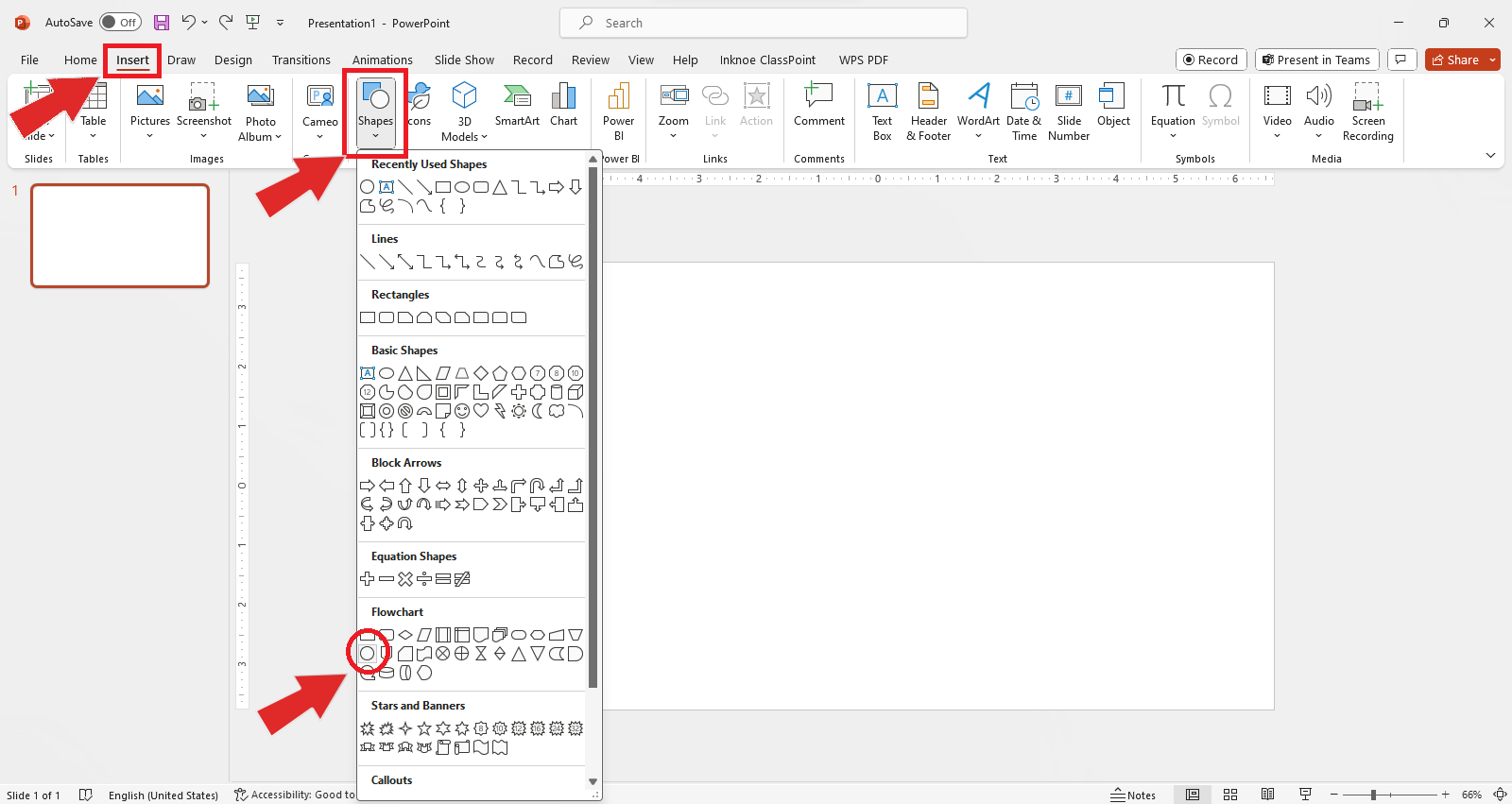Open the Comments pane button
The height and width of the screenshot is (804, 1512).
[1401, 60]
